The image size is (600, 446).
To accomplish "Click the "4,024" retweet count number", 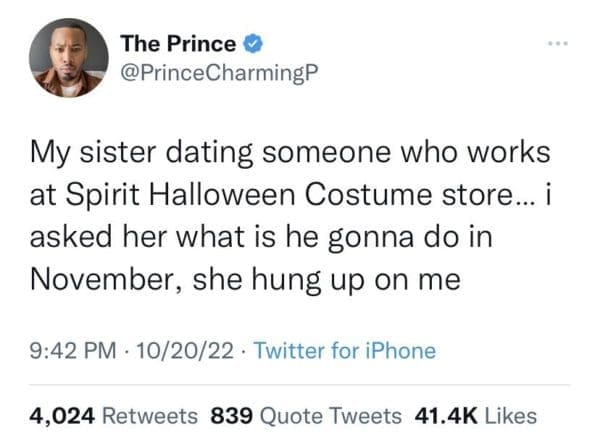I will [x=64, y=415].
